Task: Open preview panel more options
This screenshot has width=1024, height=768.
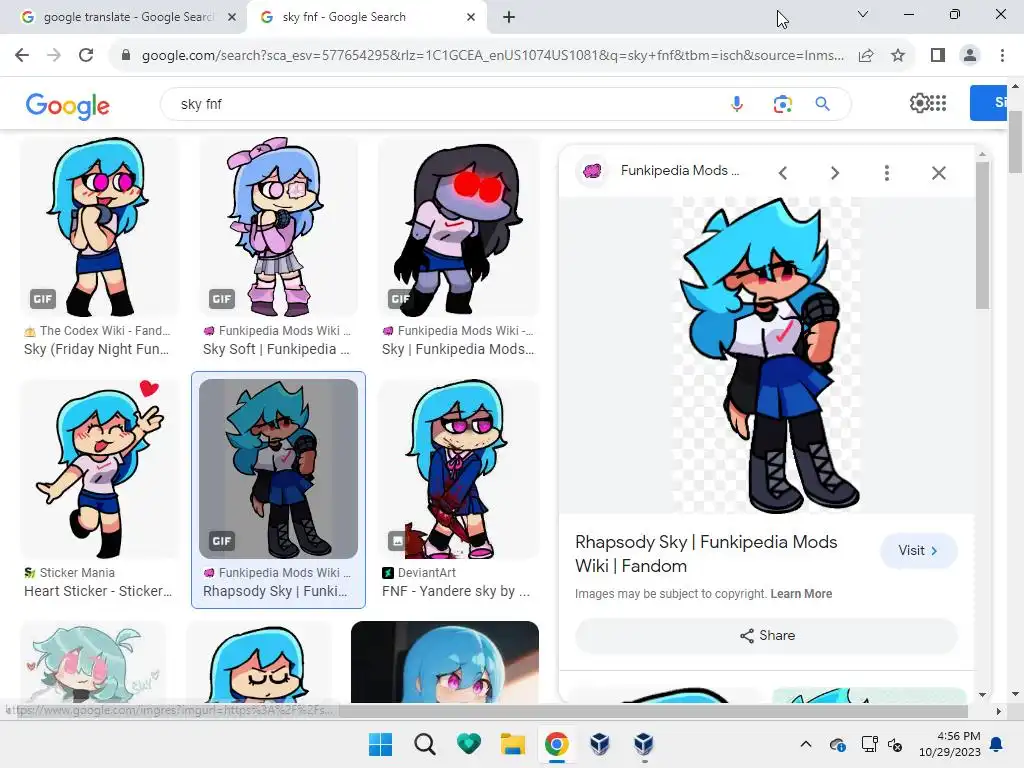Action: (886, 173)
